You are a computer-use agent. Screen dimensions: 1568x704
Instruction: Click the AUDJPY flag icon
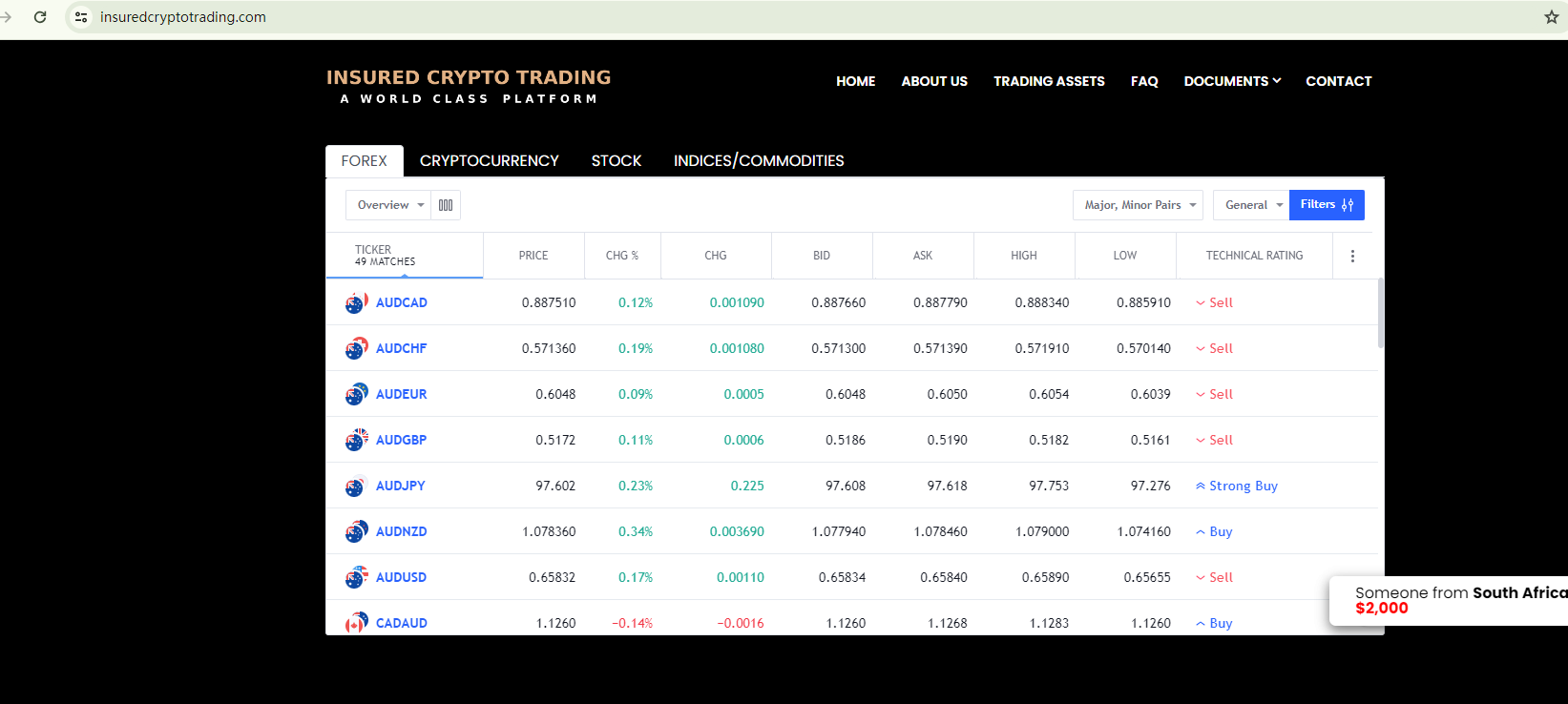[x=356, y=486]
